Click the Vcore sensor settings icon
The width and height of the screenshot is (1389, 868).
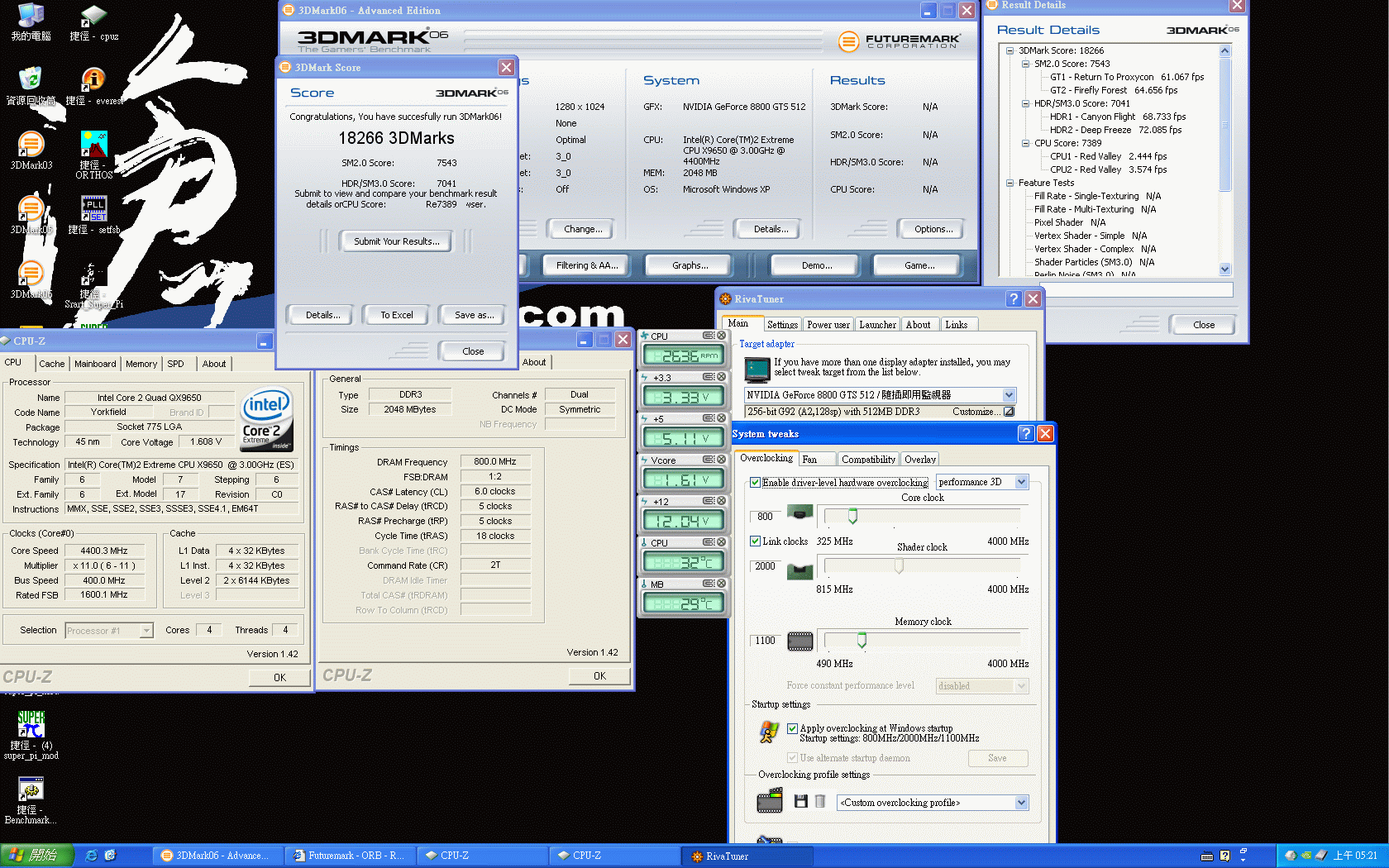click(x=709, y=460)
